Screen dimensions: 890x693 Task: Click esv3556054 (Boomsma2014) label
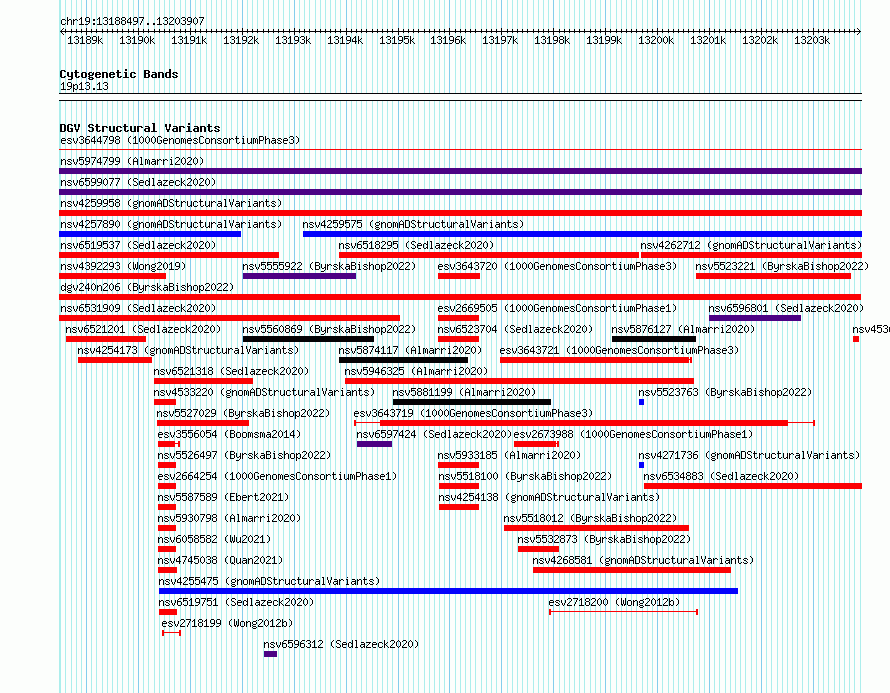229,434
